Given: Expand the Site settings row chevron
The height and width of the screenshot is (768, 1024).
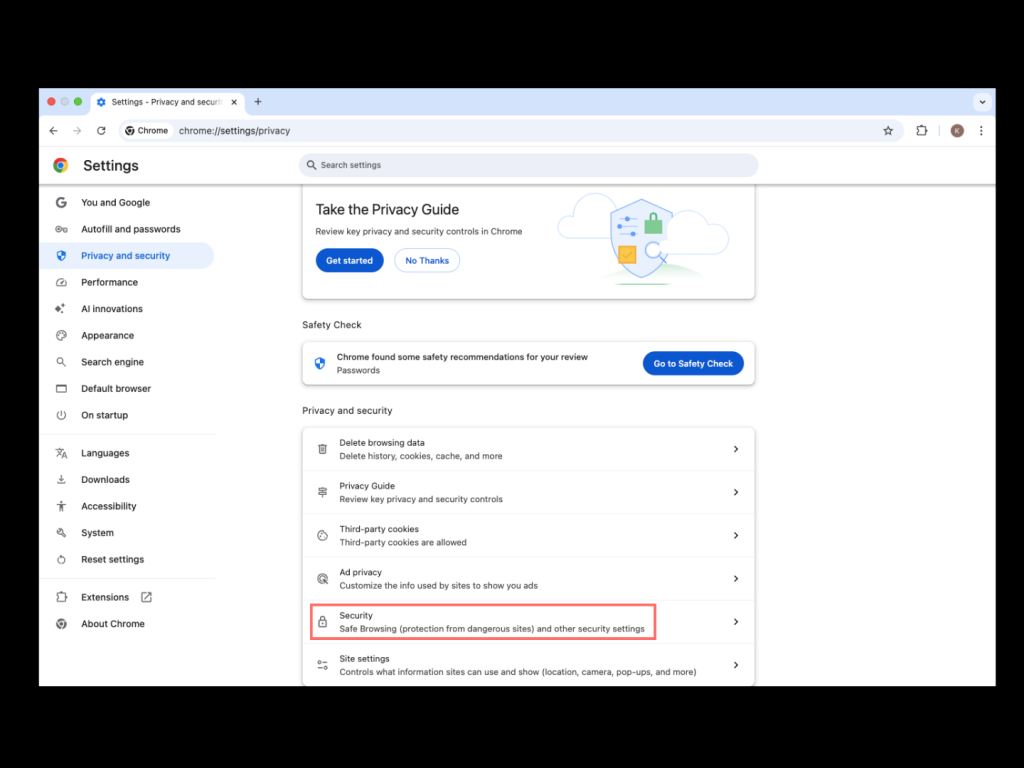Looking at the screenshot, I should pyautogui.click(x=735, y=665).
